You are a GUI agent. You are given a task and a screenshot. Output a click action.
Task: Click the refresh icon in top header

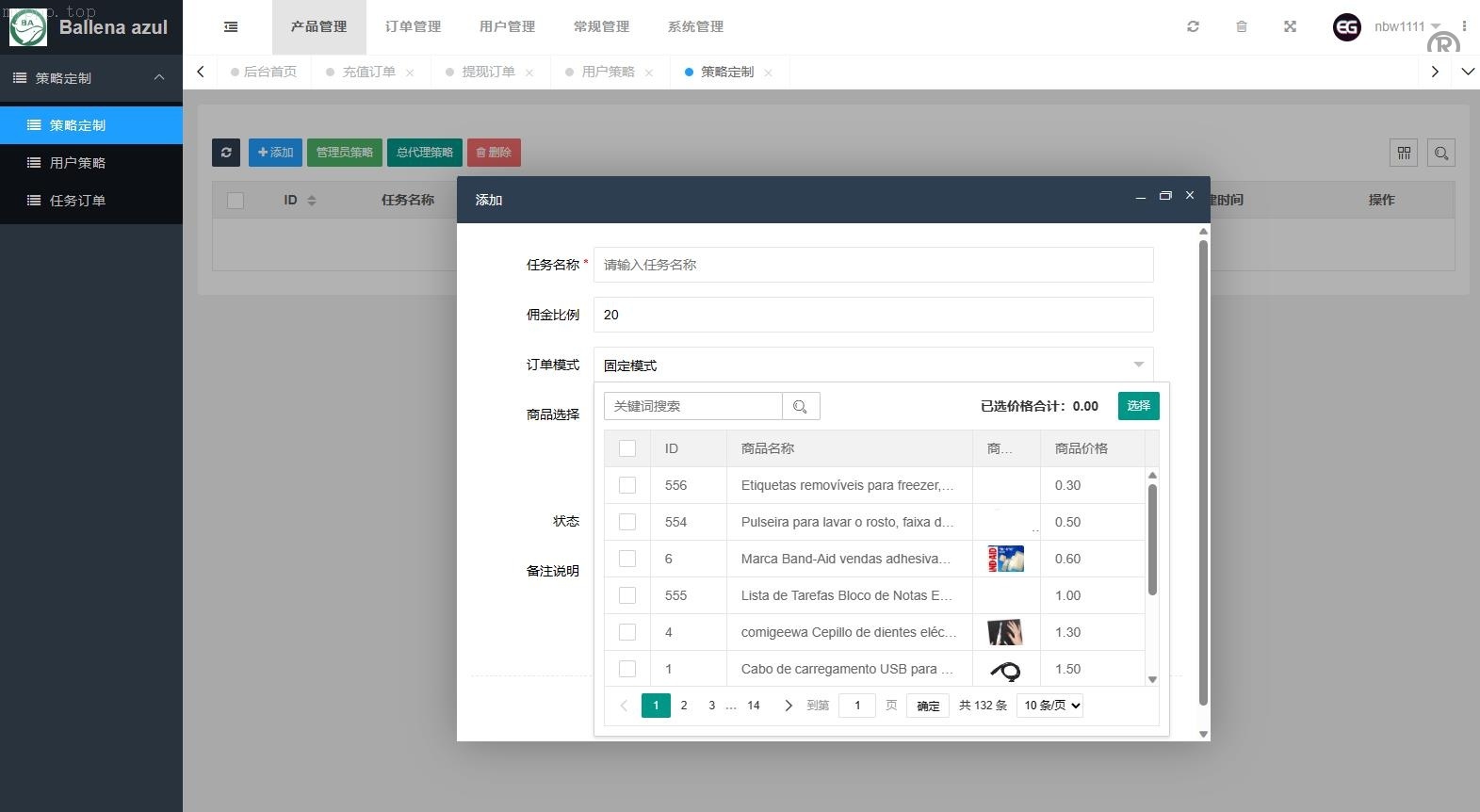pyautogui.click(x=1193, y=27)
